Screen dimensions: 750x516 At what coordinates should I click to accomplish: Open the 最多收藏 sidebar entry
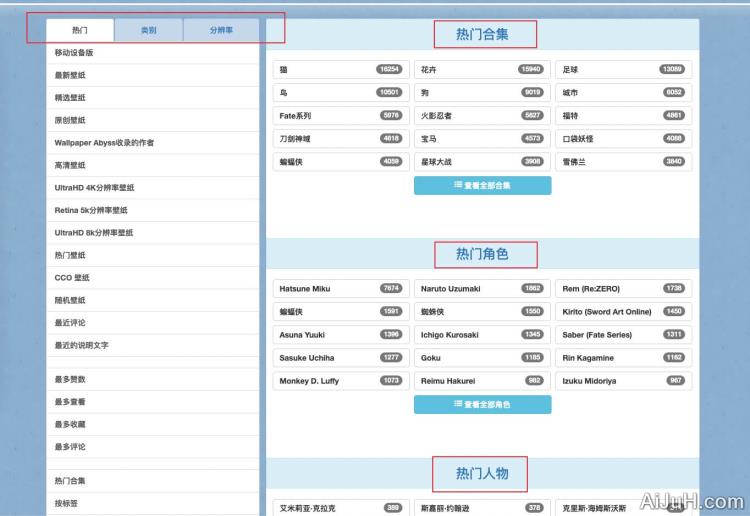[70, 424]
